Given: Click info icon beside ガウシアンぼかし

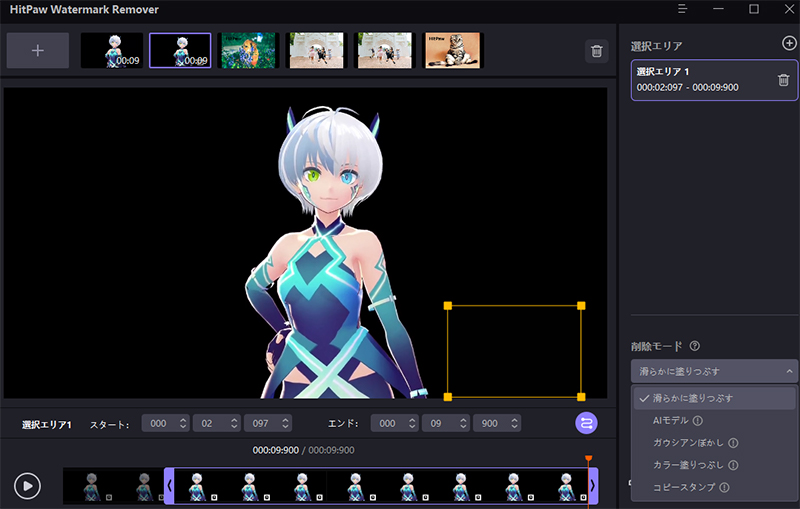Looking at the screenshot, I should (x=733, y=443).
